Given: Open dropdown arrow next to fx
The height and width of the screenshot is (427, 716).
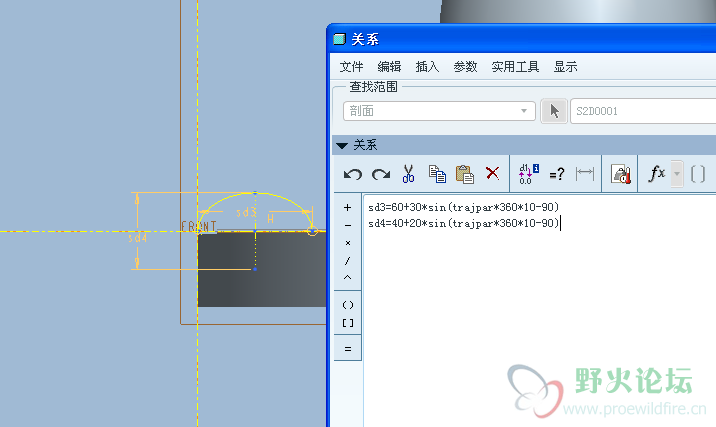Looking at the screenshot, I should (x=677, y=174).
